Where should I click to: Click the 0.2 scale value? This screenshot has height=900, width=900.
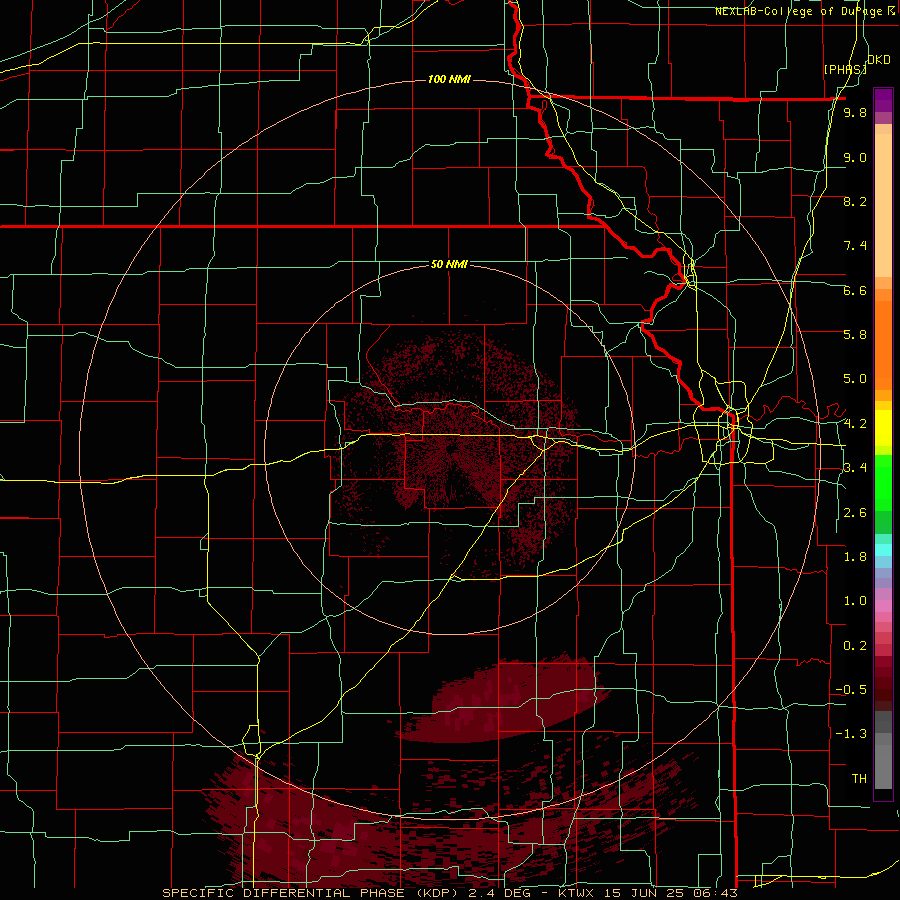click(x=855, y=645)
